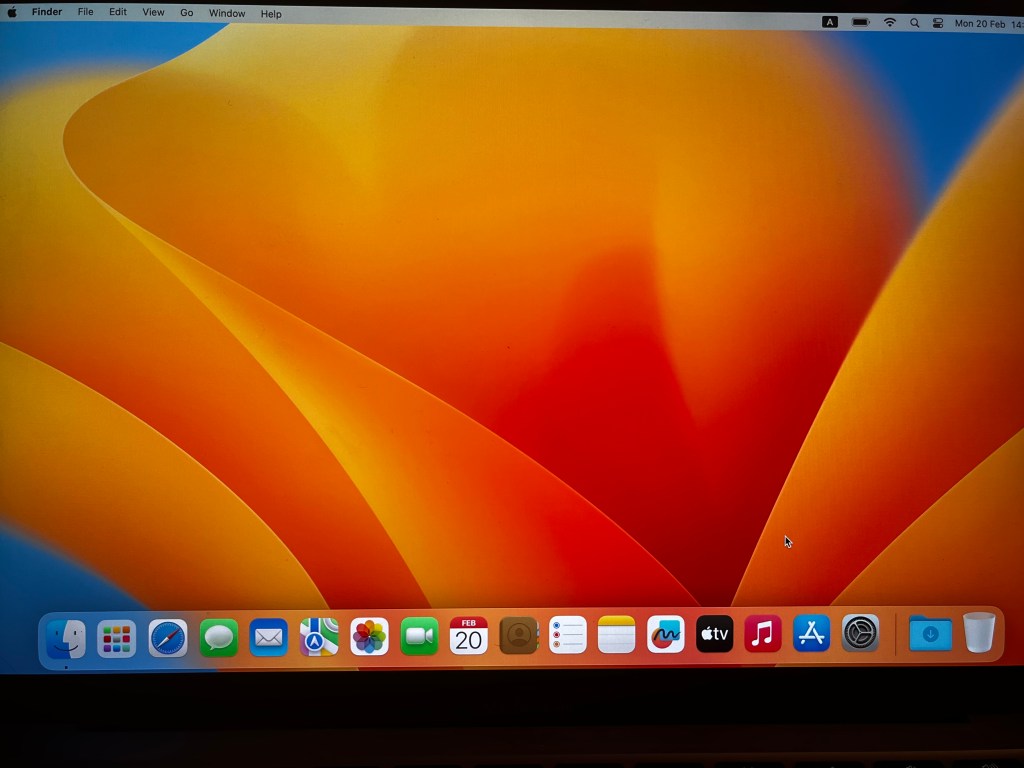
Task: Launch the Apple TV app
Action: click(714, 634)
